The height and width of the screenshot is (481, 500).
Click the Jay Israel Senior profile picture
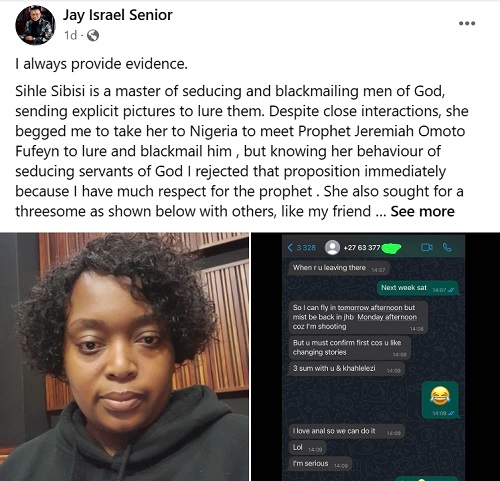coord(35,25)
